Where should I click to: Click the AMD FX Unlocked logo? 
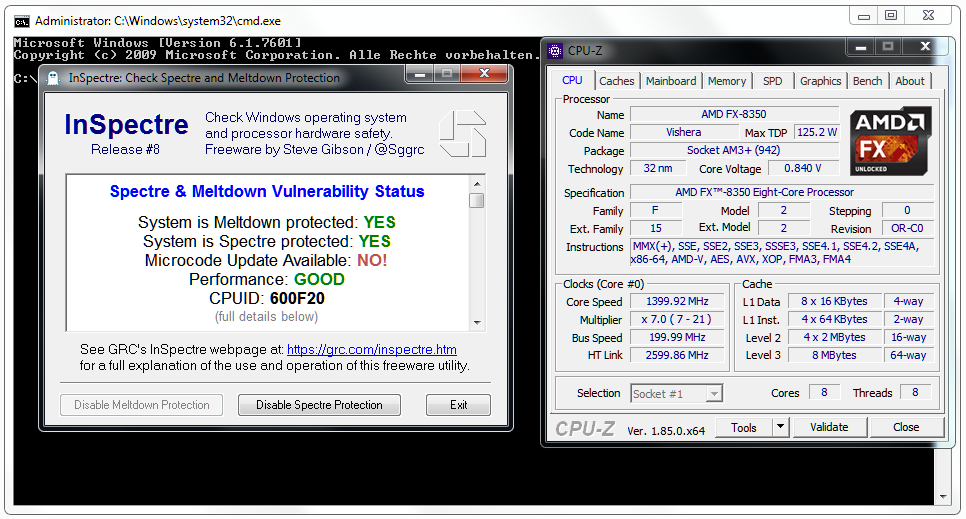(890, 141)
